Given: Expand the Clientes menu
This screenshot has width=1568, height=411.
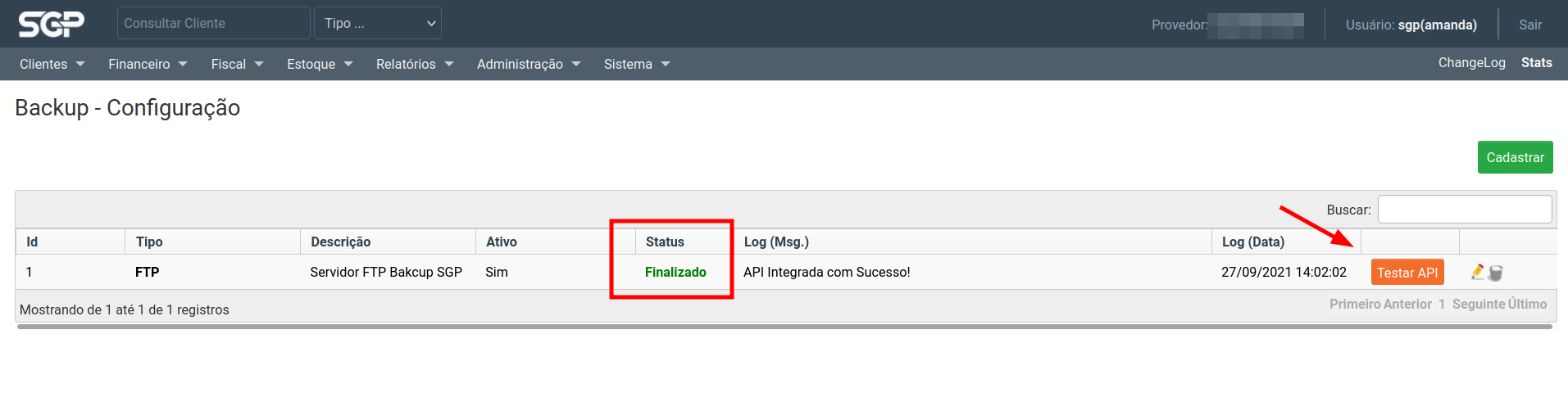Looking at the screenshot, I should 52,64.
